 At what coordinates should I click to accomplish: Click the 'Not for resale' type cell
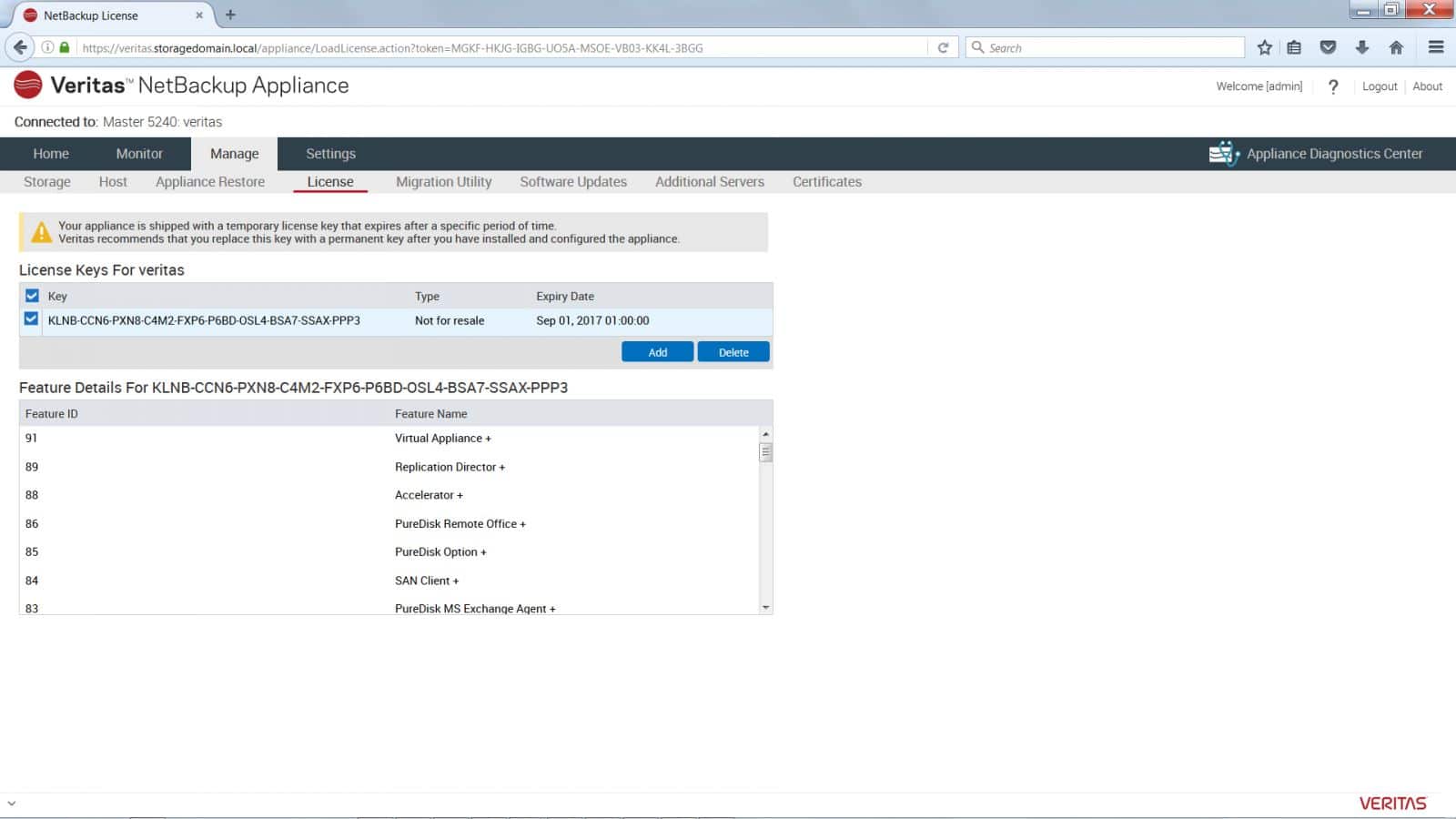pos(450,320)
